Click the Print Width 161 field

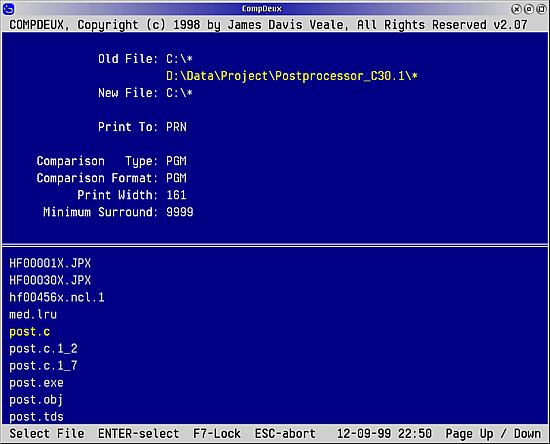[176, 195]
